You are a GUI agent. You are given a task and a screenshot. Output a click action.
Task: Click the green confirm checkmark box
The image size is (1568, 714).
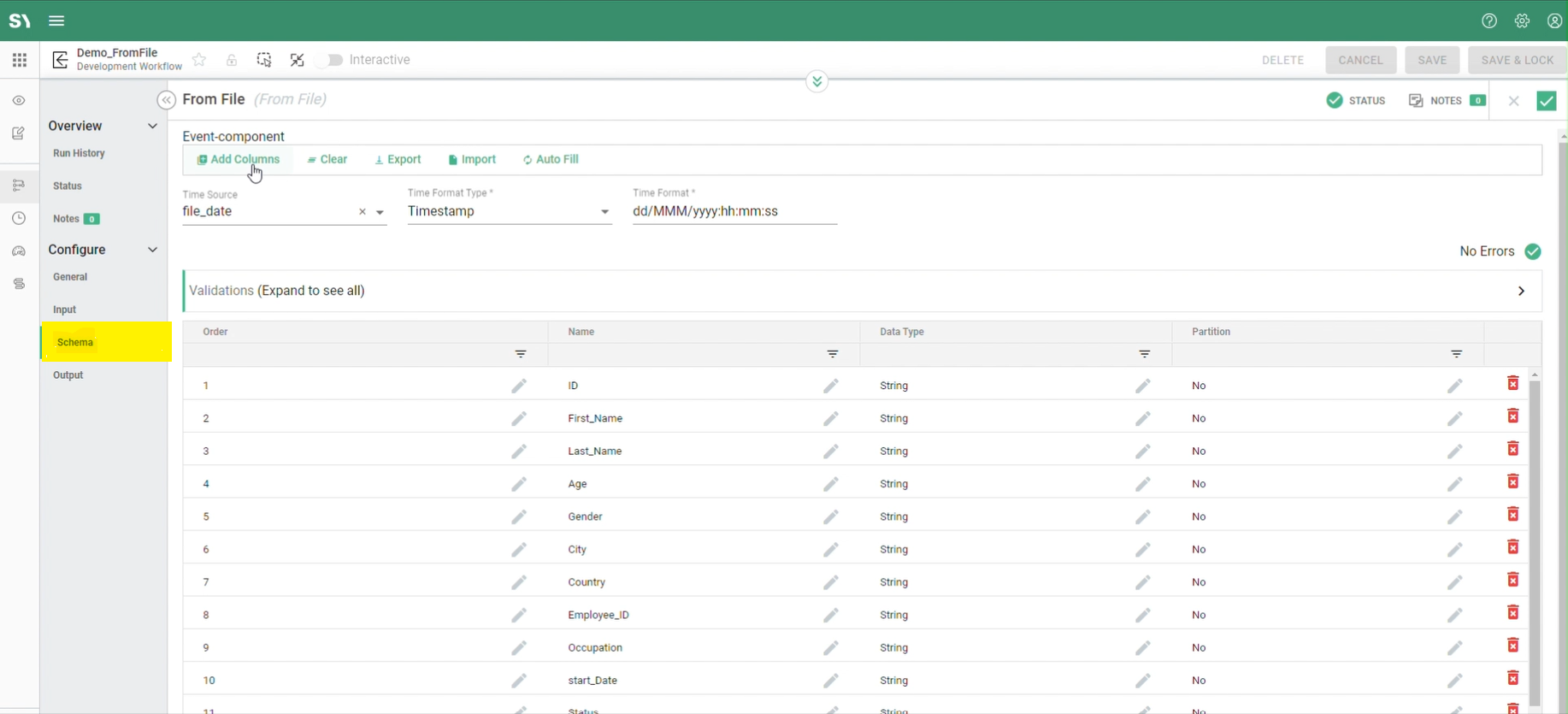tap(1546, 101)
